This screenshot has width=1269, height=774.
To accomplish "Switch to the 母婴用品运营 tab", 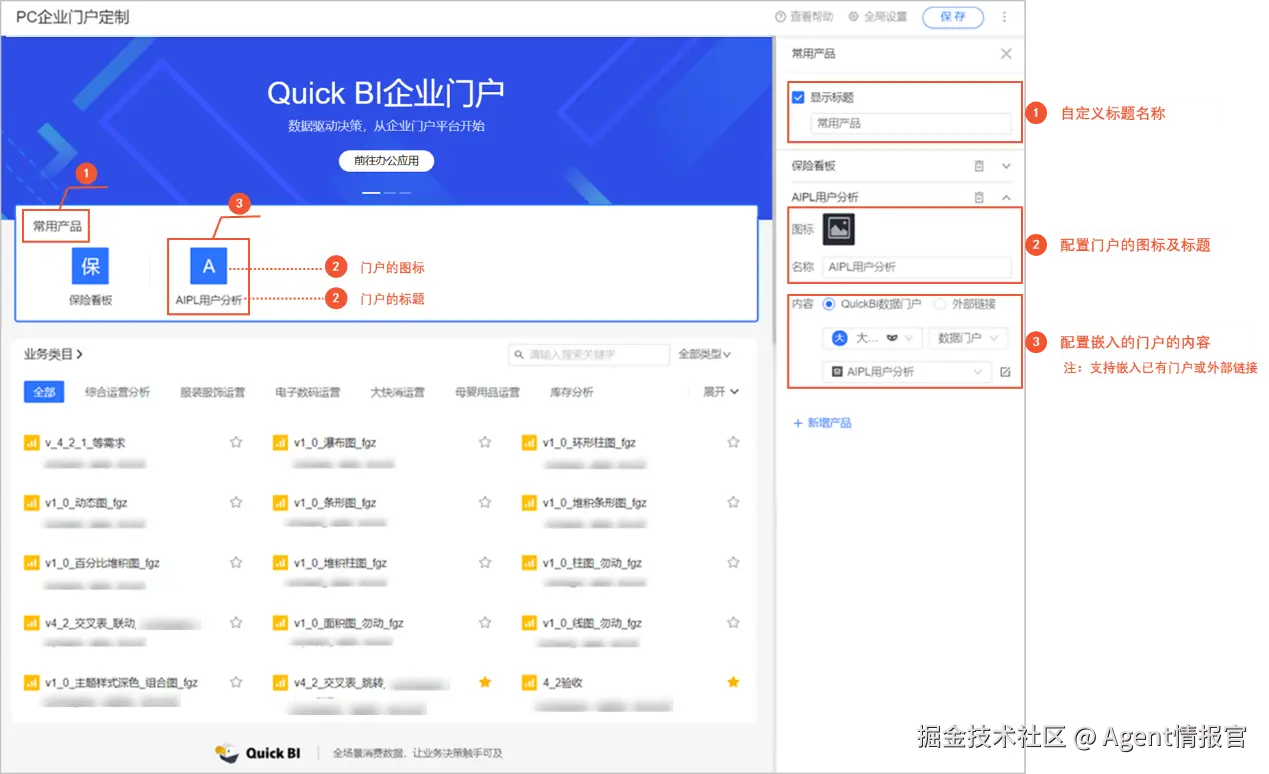I will coord(487,392).
